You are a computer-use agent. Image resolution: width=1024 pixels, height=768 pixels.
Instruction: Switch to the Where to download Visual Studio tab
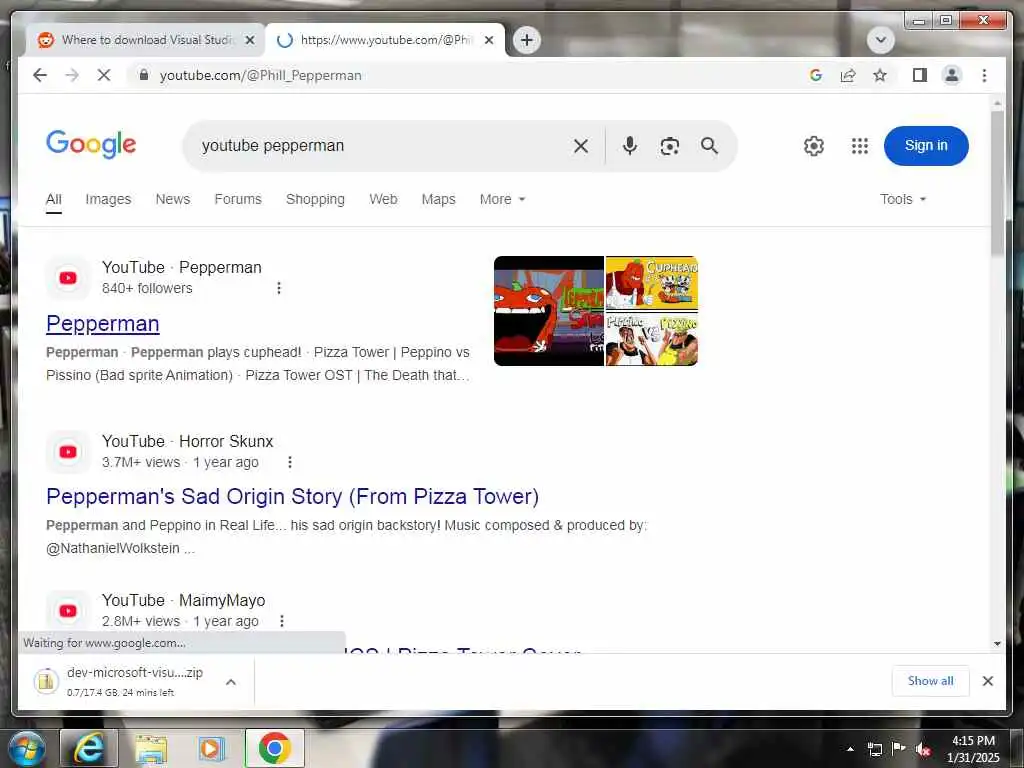pyautogui.click(x=145, y=40)
